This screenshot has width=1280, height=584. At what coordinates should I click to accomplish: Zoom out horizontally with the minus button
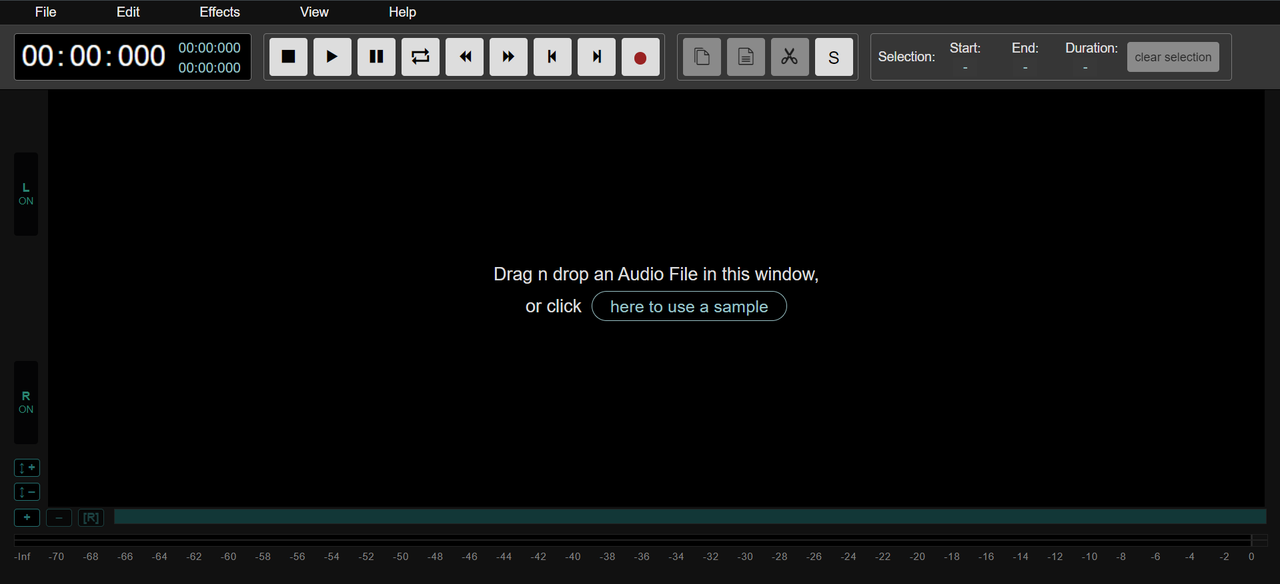tap(59, 517)
